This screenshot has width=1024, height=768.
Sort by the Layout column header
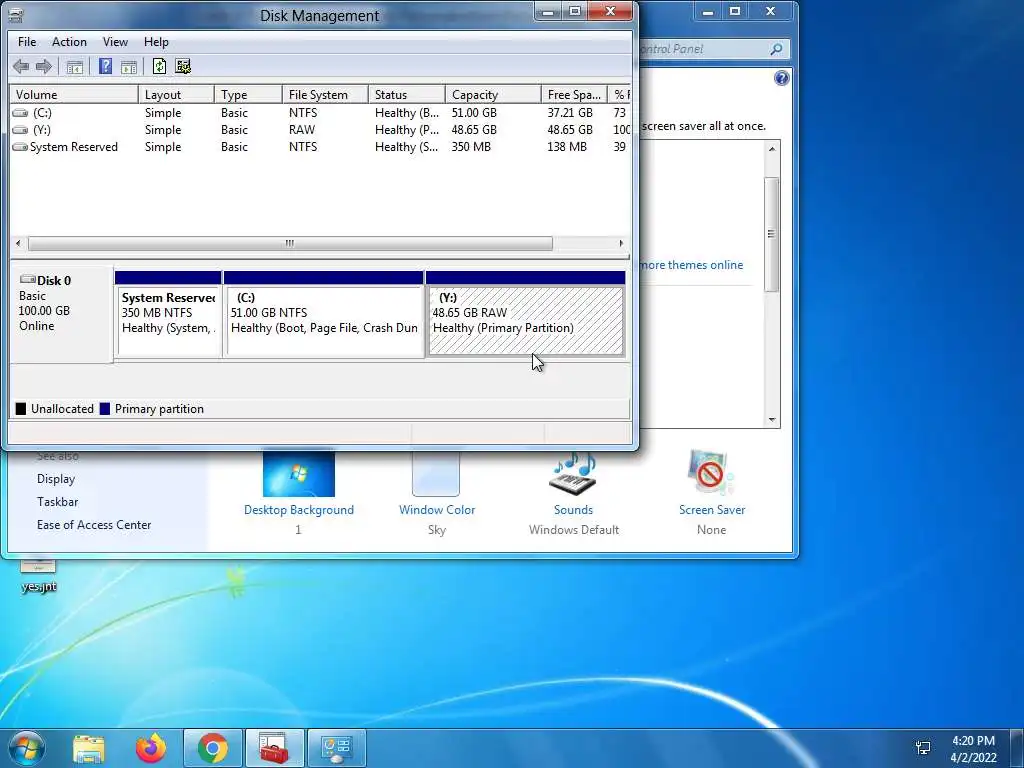(176, 95)
